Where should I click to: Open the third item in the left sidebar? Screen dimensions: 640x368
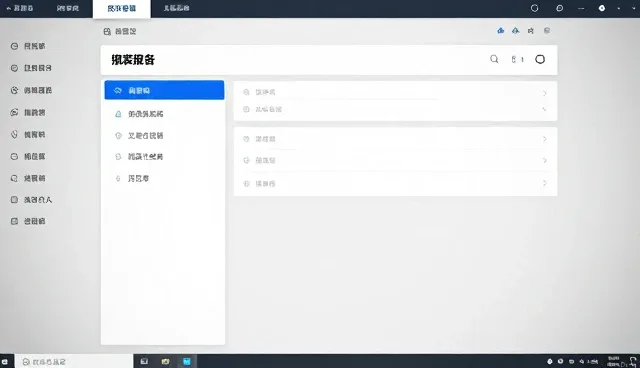click(31, 90)
